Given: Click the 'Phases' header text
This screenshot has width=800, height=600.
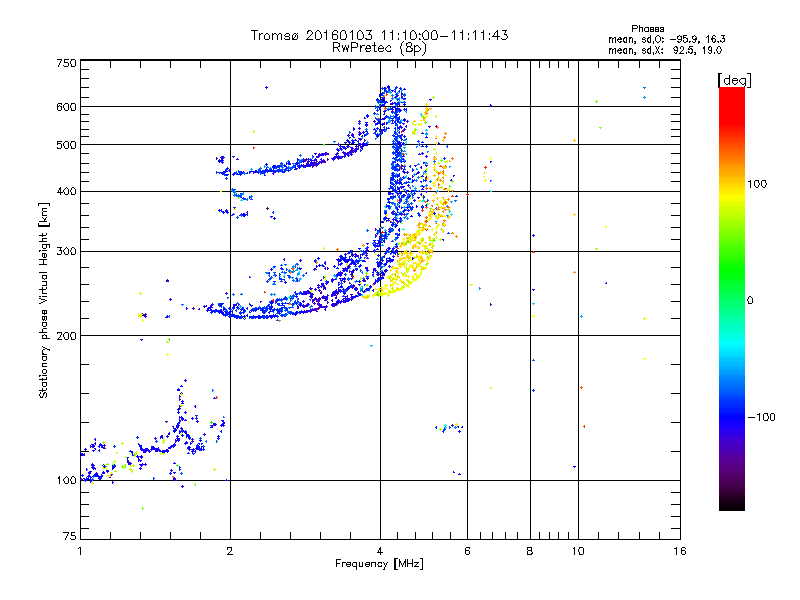Looking at the screenshot, I should point(647,29).
